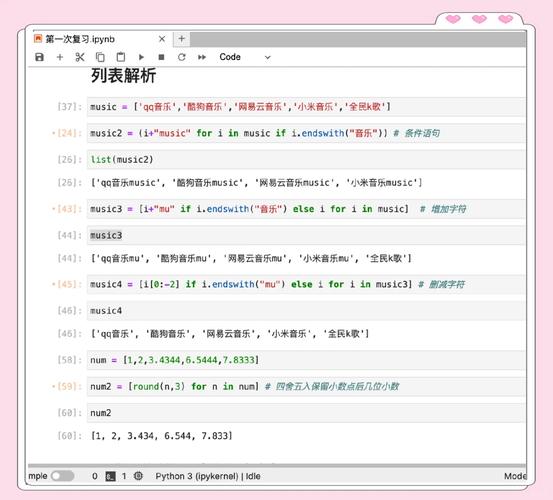
Task: Click the 列表解析 heading
Action: [124, 76]
